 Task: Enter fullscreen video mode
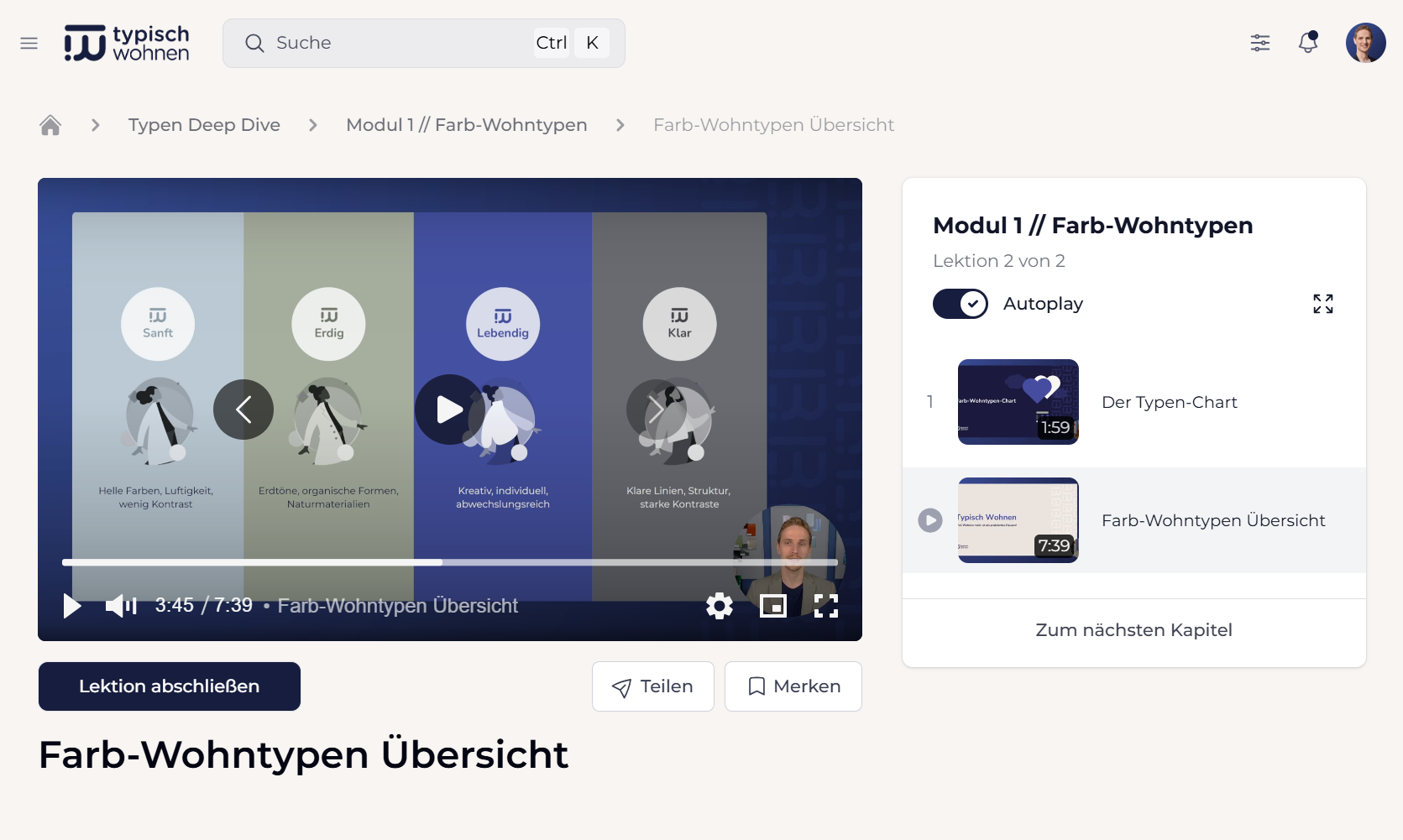click(826, 606)
